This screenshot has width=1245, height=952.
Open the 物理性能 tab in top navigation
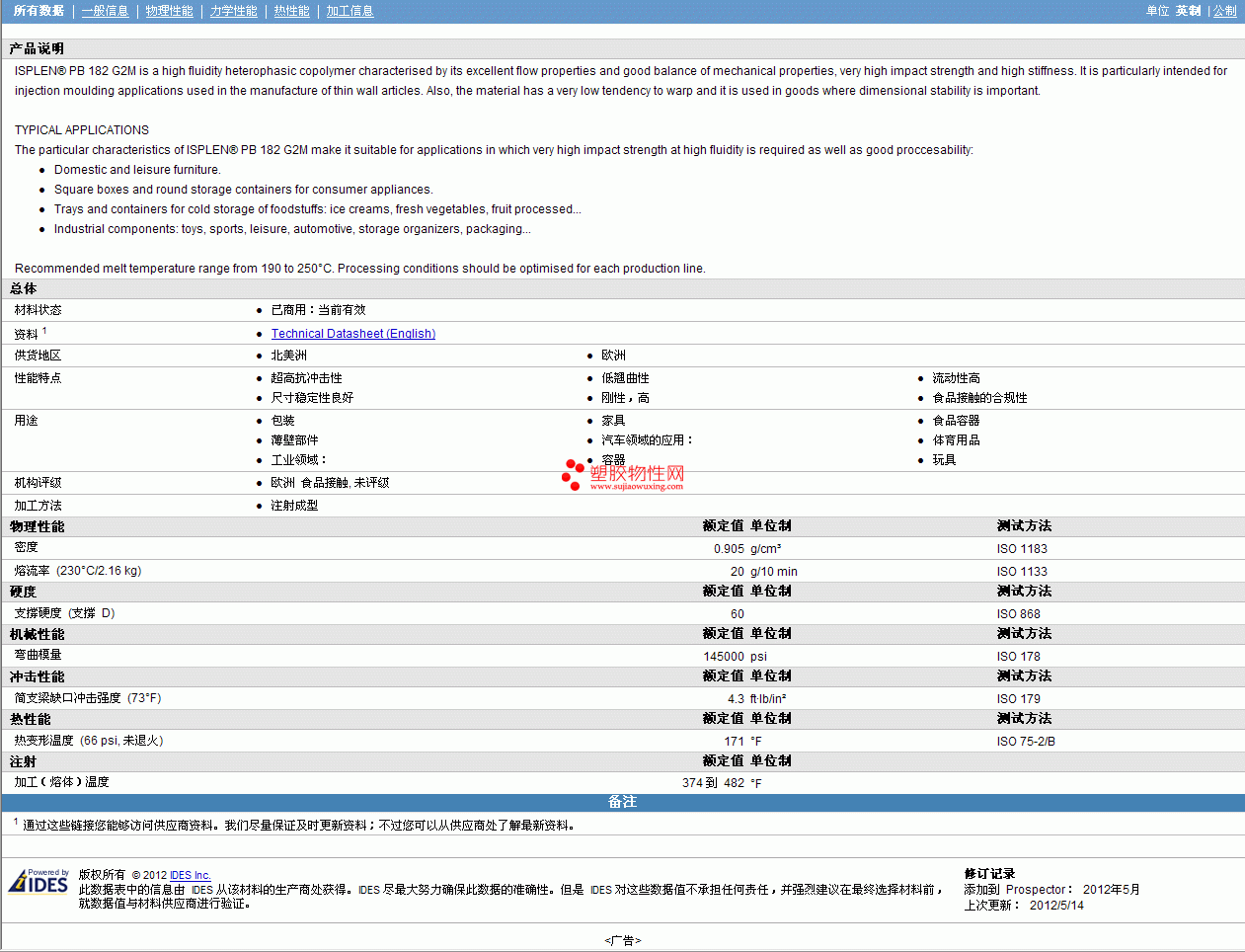[169, 11]
